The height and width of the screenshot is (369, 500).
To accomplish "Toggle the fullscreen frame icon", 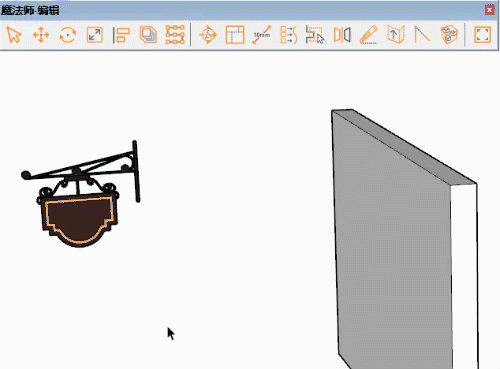I will (483, 35).
